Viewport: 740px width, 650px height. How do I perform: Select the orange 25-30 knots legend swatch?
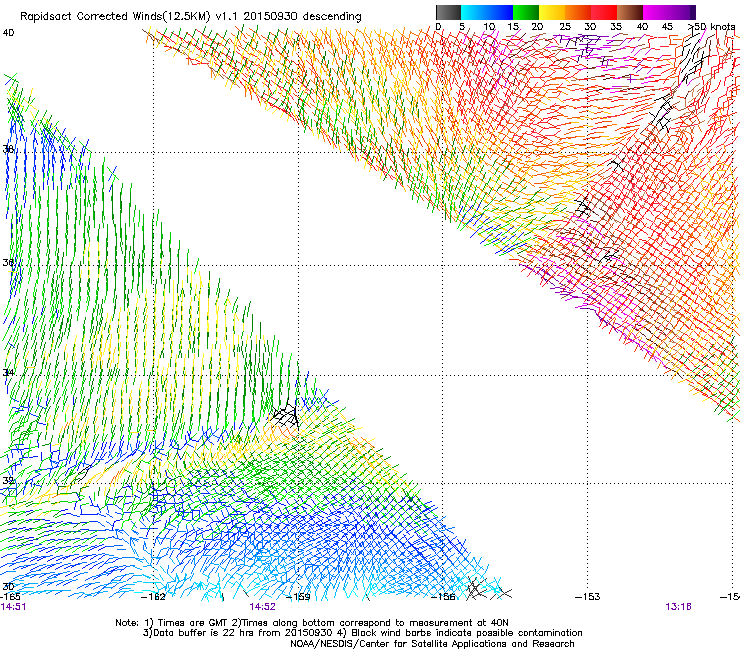578,12
